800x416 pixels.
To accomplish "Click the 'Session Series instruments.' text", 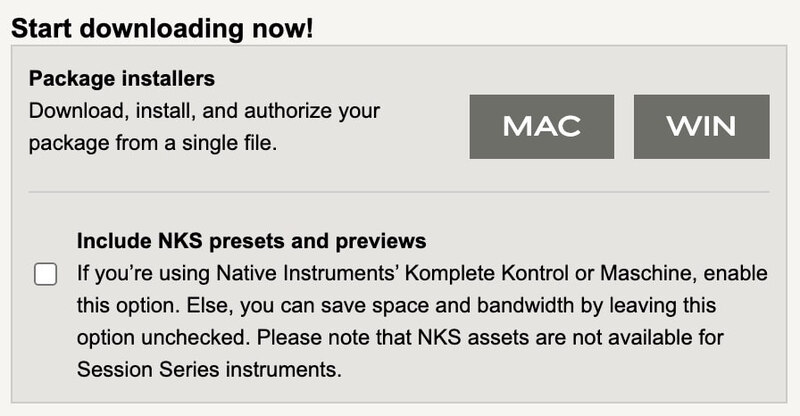I will point(209,369).
